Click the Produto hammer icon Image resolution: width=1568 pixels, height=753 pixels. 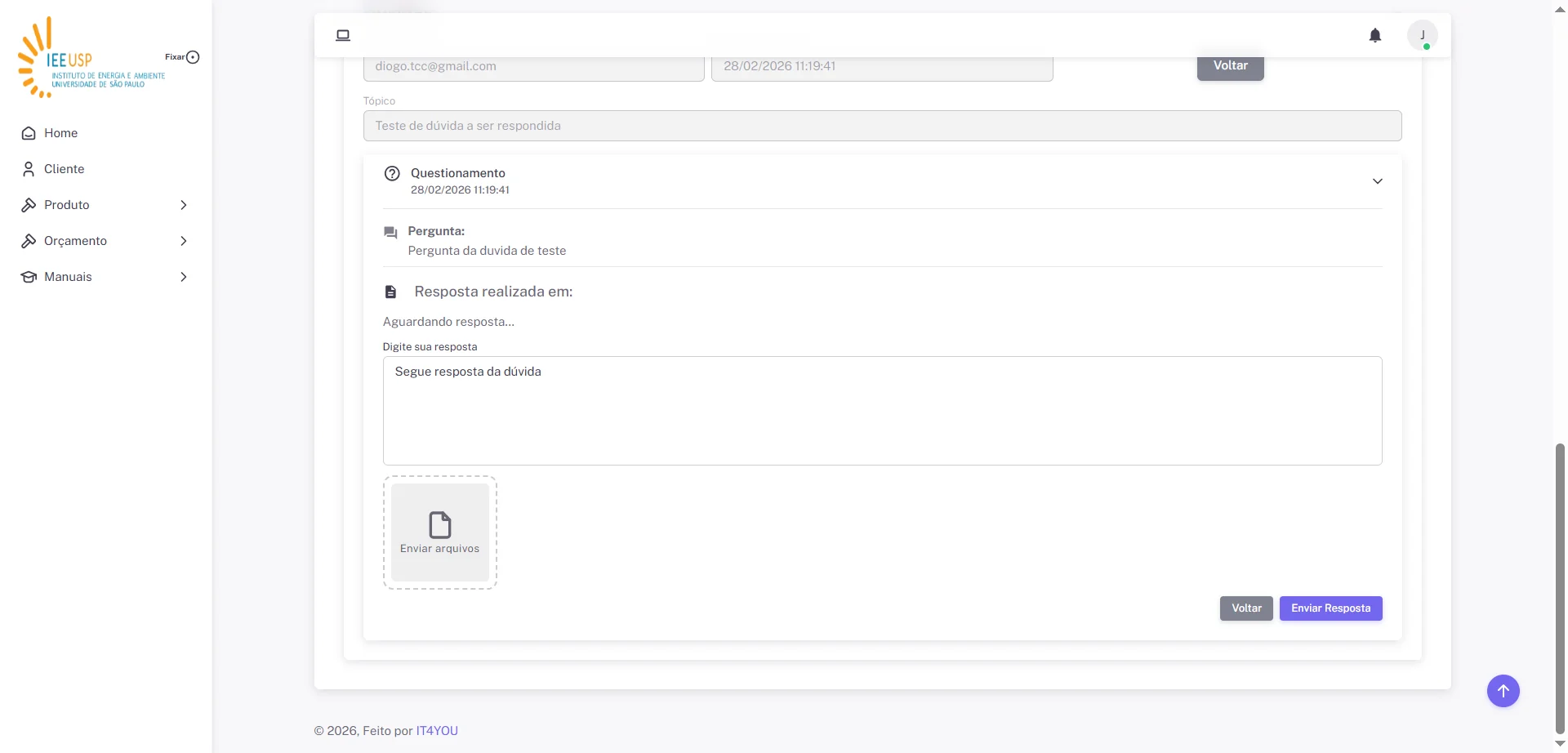pyautogui.click(x=29, y=205)
